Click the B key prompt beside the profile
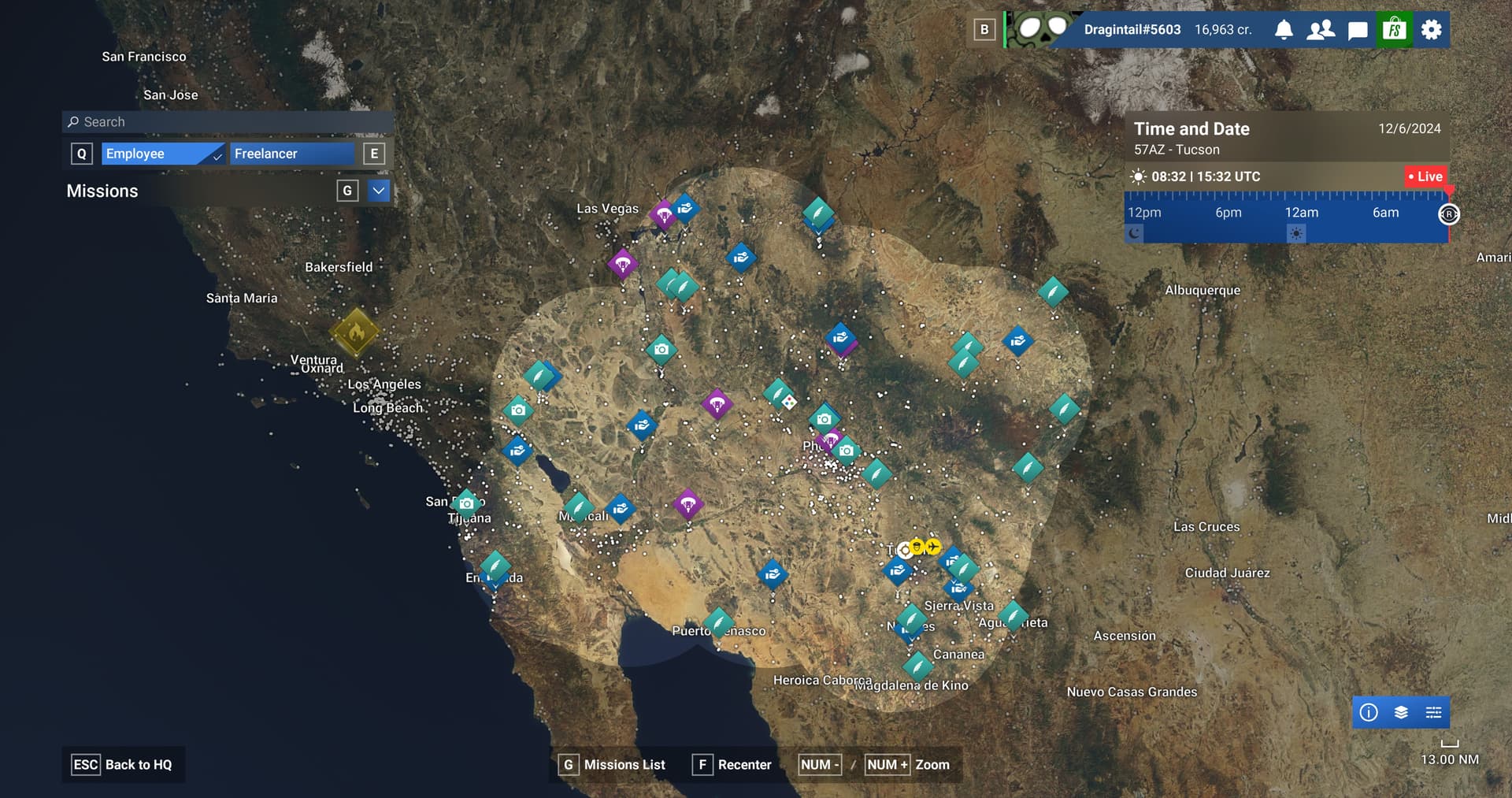 tap(984, 30)
